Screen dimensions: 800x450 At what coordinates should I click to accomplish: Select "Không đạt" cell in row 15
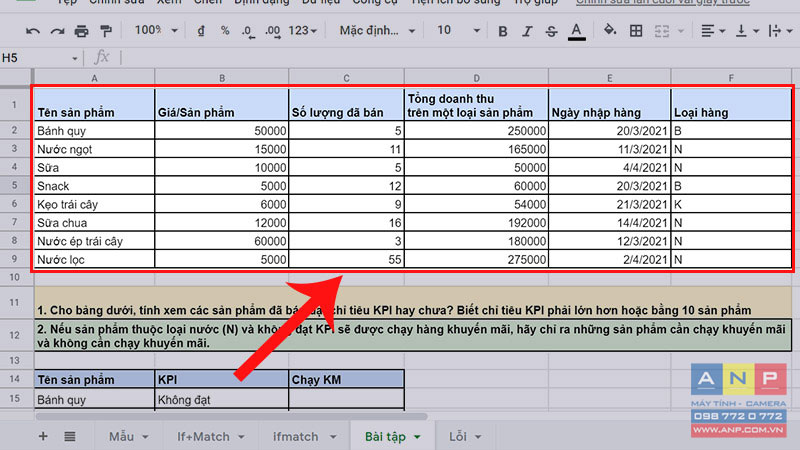click(222, 399)
